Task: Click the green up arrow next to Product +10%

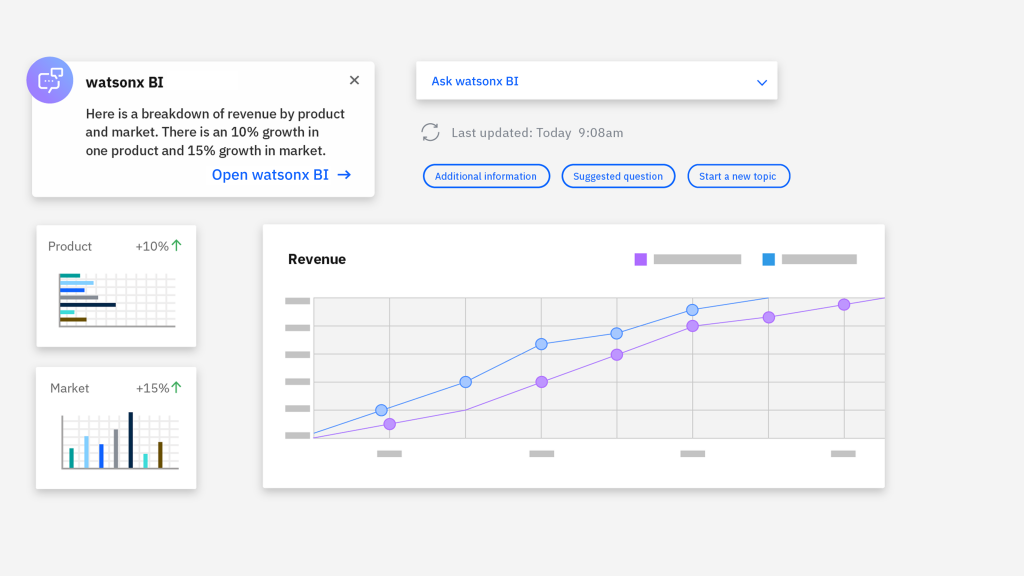Action: pyautogui.click(x=177, y=246)
